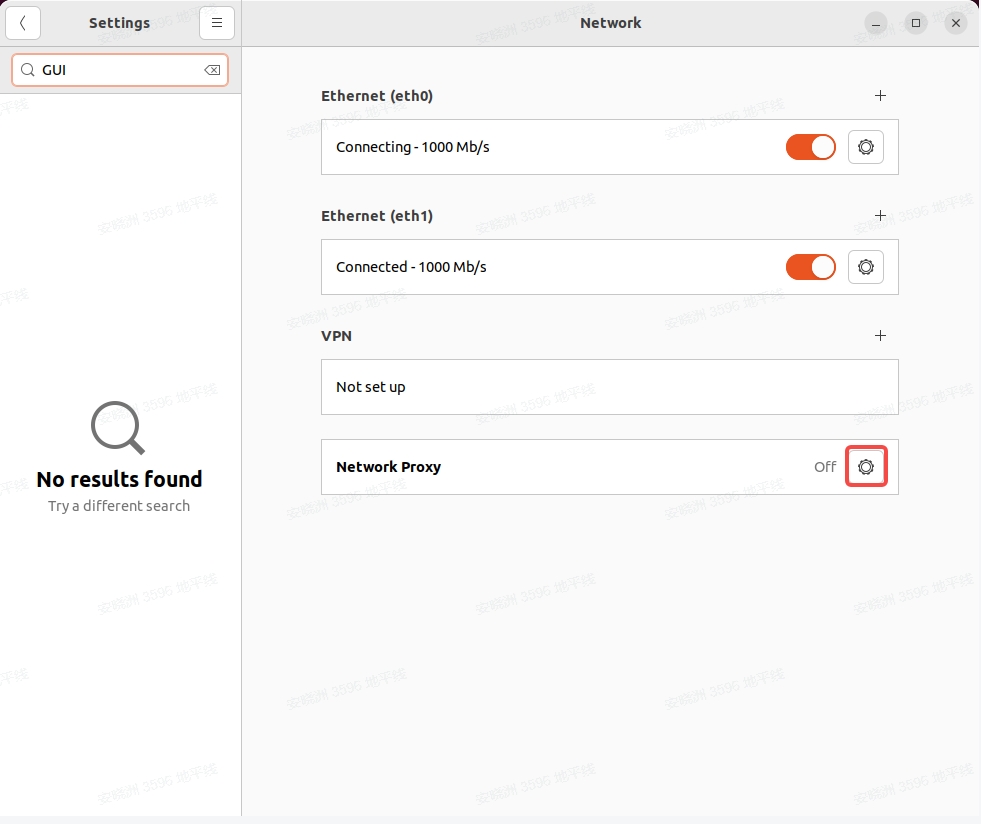The image size is (981, 824).
Task: Add a new eth1 connection profile
Action: [x=880, y=216]
